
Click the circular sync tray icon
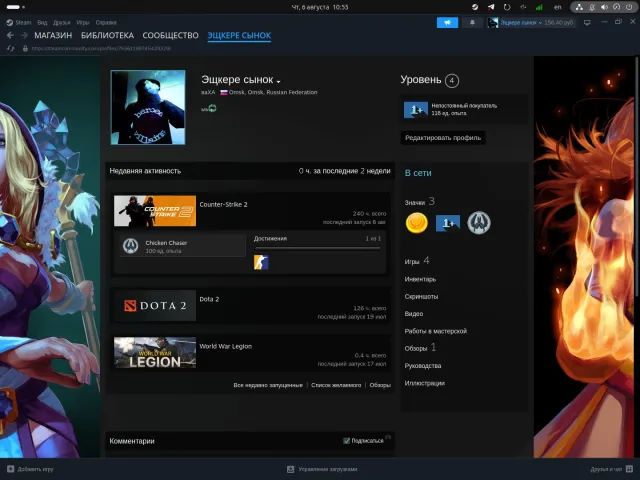(507, 7)
